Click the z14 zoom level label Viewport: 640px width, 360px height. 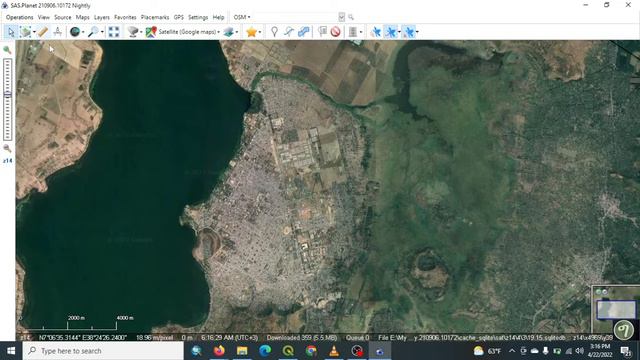pos(7,161)
